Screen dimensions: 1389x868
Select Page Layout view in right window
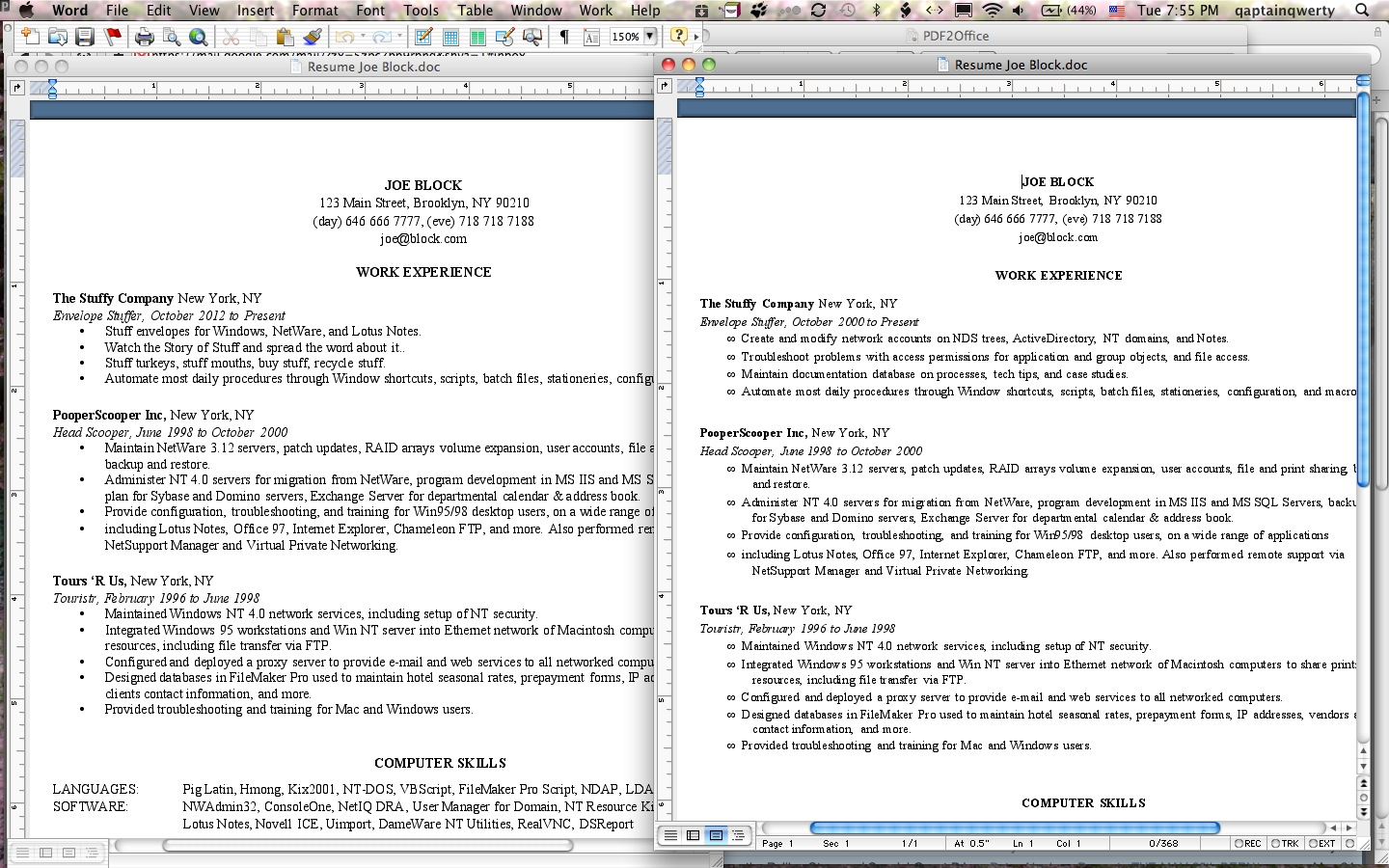(x=716, y=835)
